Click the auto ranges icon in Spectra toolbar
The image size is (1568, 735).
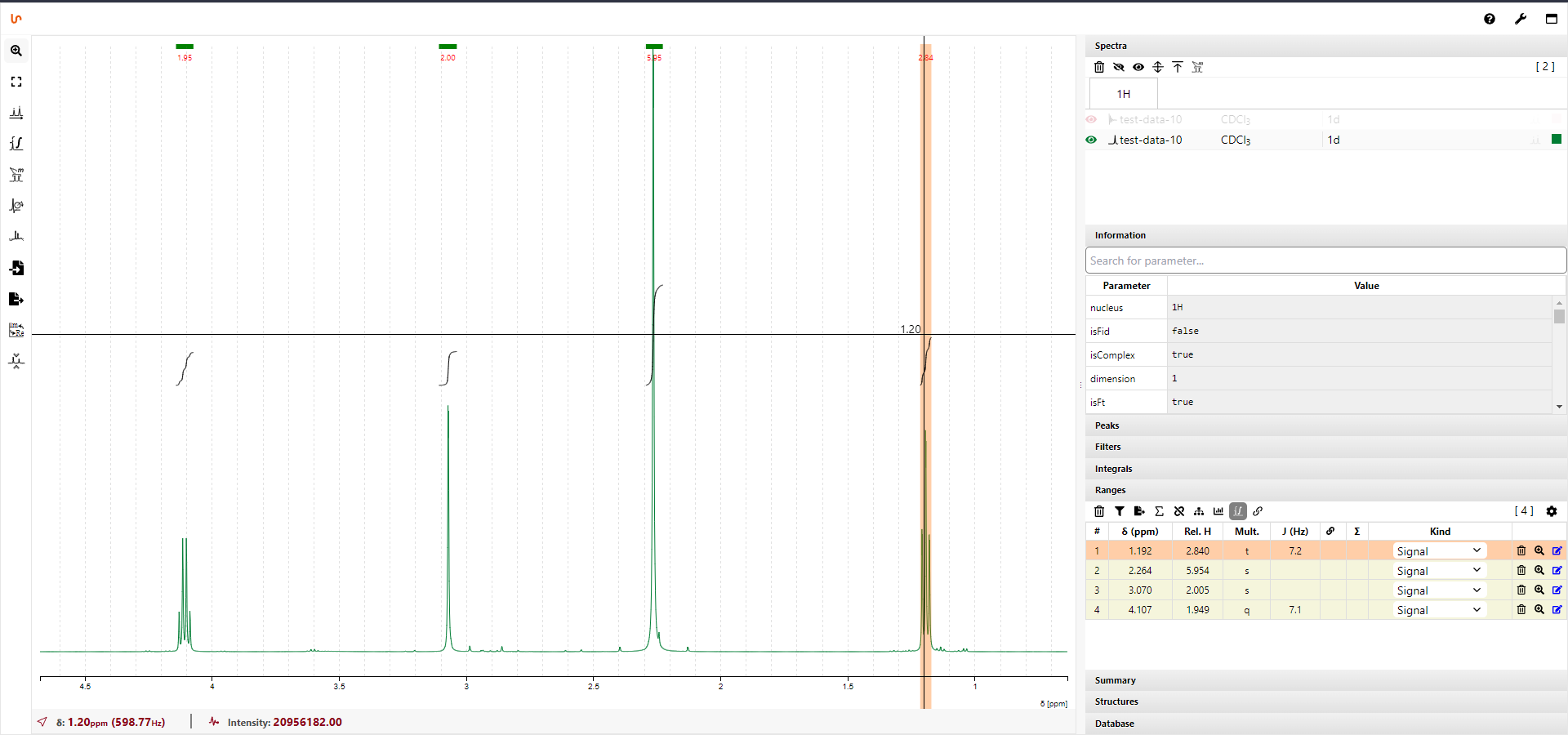1197,67
